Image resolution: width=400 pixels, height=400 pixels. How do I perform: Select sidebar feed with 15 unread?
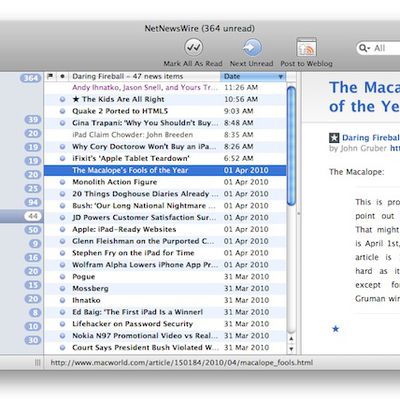pos(33,285)
